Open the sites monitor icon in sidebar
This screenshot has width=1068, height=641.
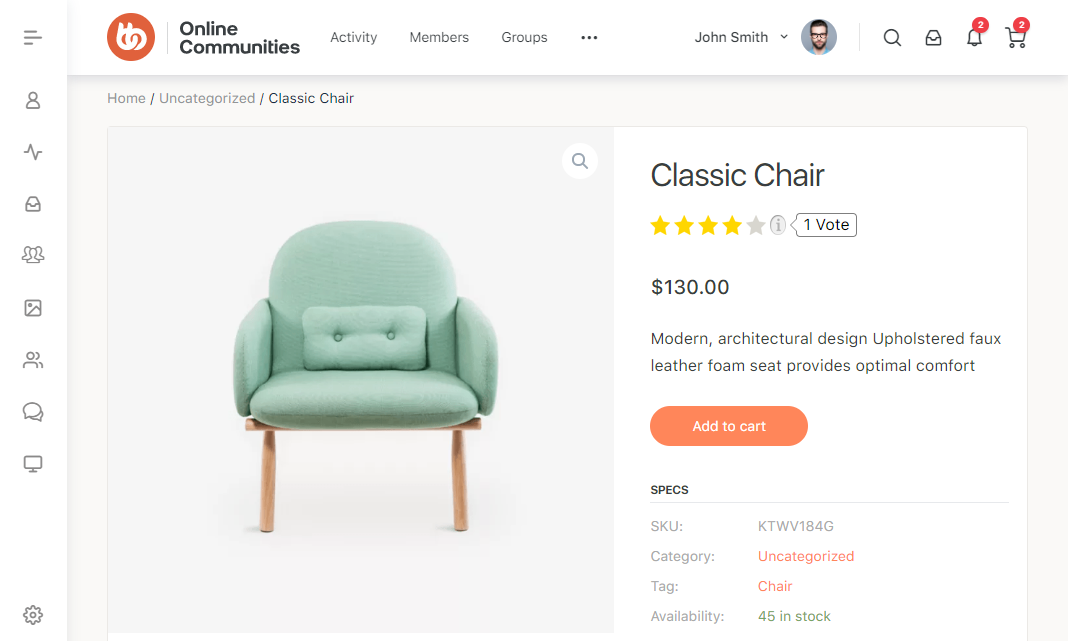(x=33, y=463)
